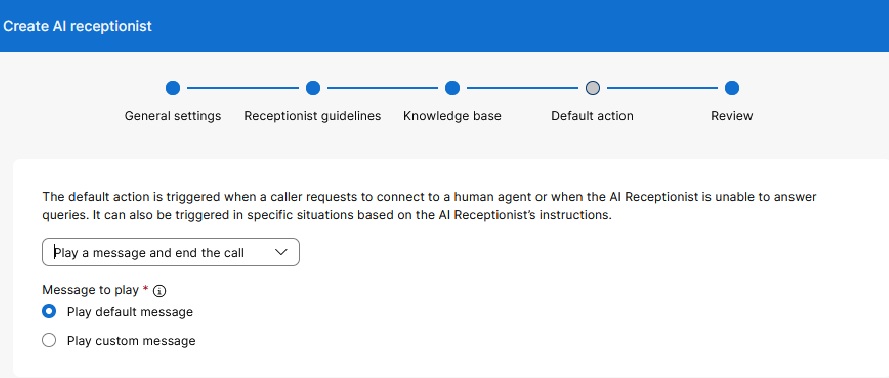889x378 pixels.
Task: Click the General settings step label
Action: tap(173, 116)
